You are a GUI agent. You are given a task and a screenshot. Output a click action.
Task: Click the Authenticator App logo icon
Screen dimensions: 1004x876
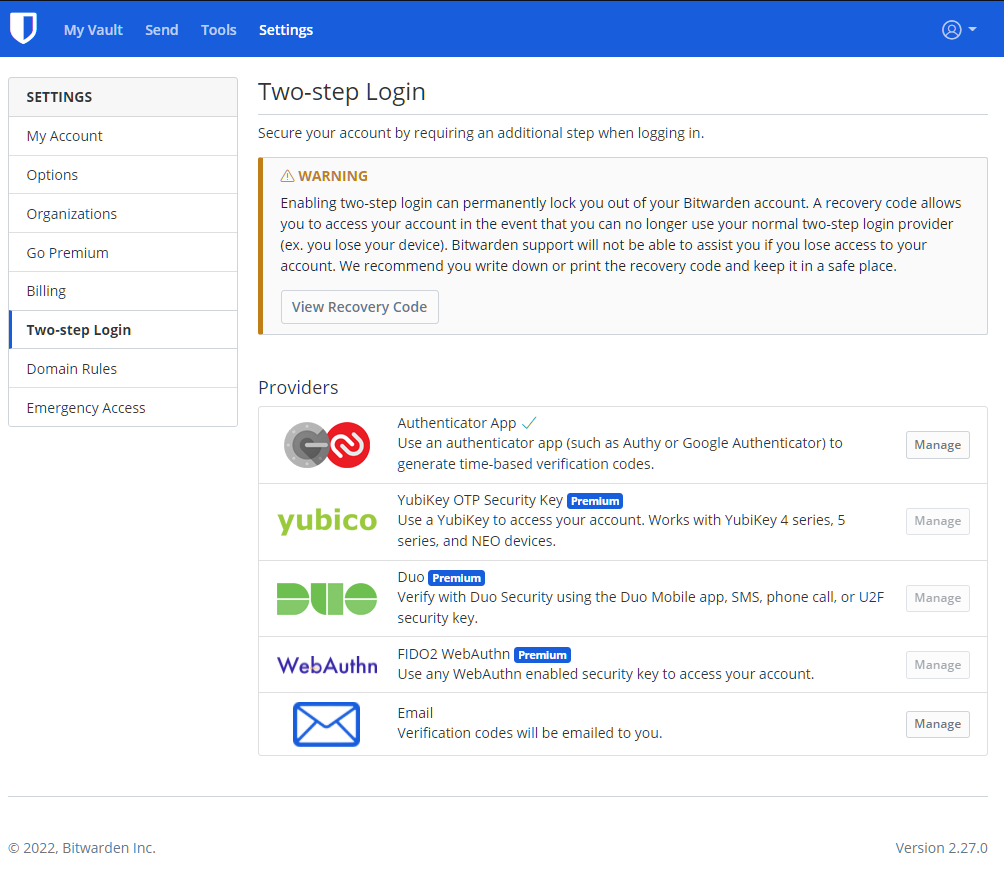[327, 445]
